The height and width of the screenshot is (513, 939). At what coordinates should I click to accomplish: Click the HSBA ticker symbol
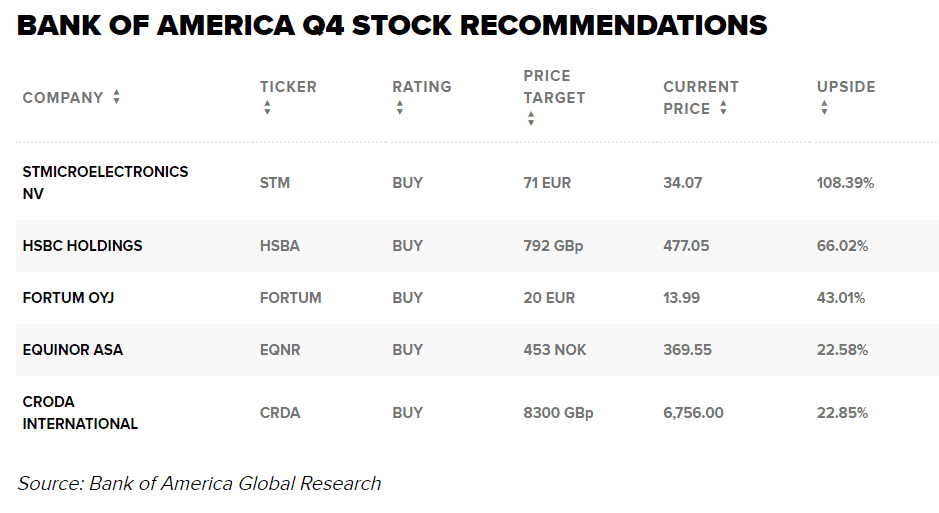[x=280, y=246]
